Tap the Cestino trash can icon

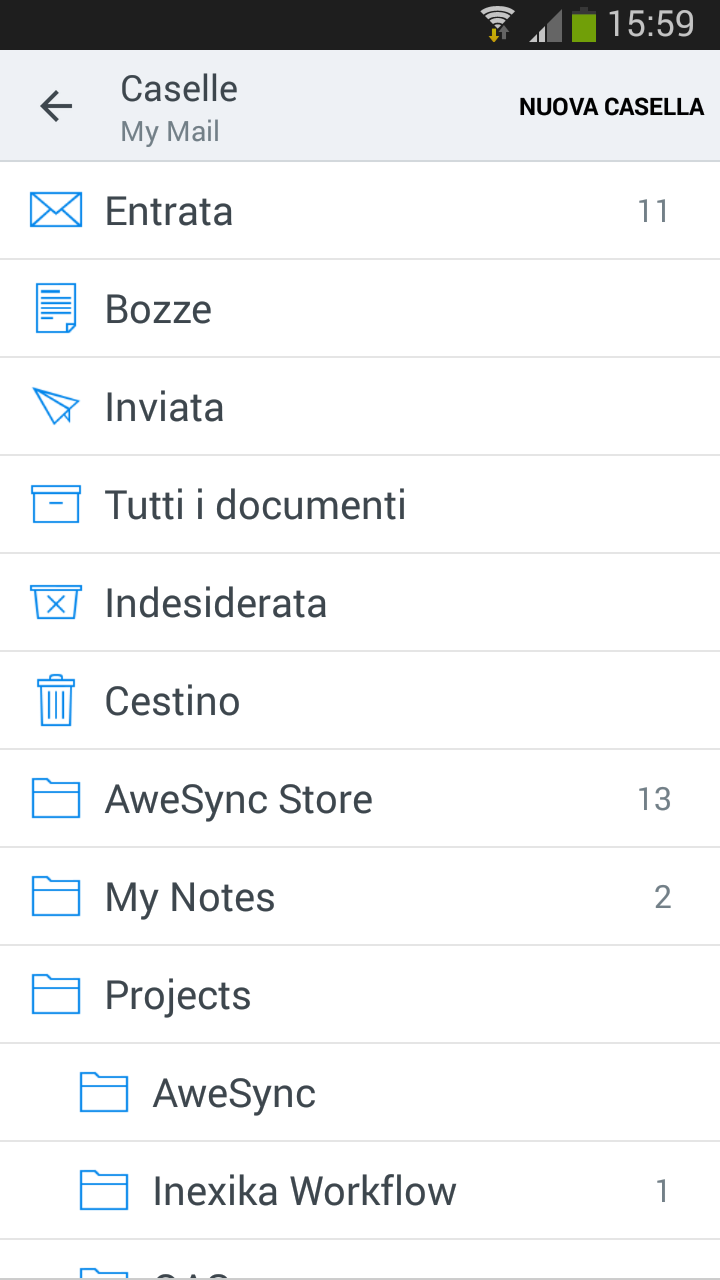click(x=56, y=700)
